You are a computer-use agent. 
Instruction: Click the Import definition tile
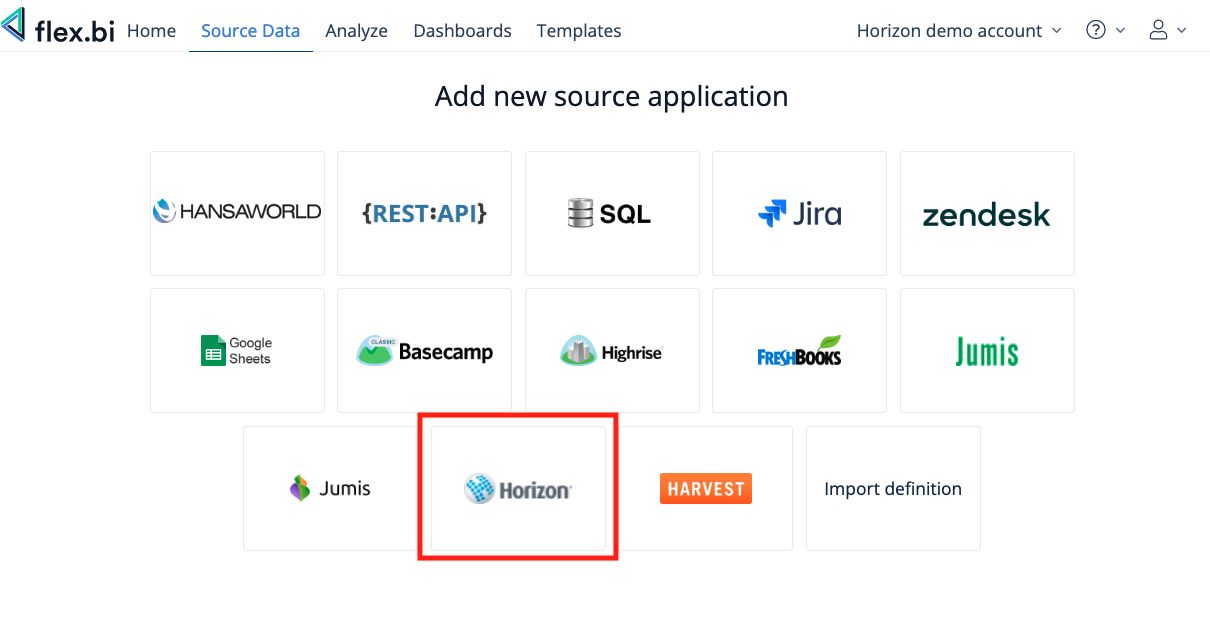click(x=893, y=488)
